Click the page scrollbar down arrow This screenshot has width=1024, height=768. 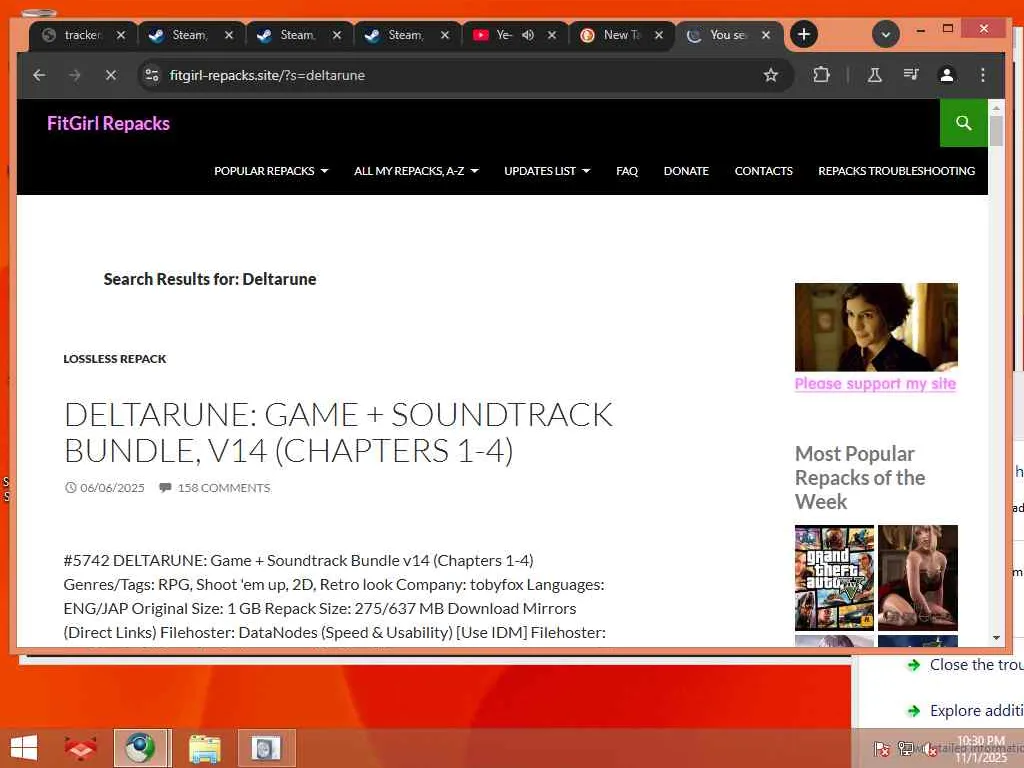996,637
